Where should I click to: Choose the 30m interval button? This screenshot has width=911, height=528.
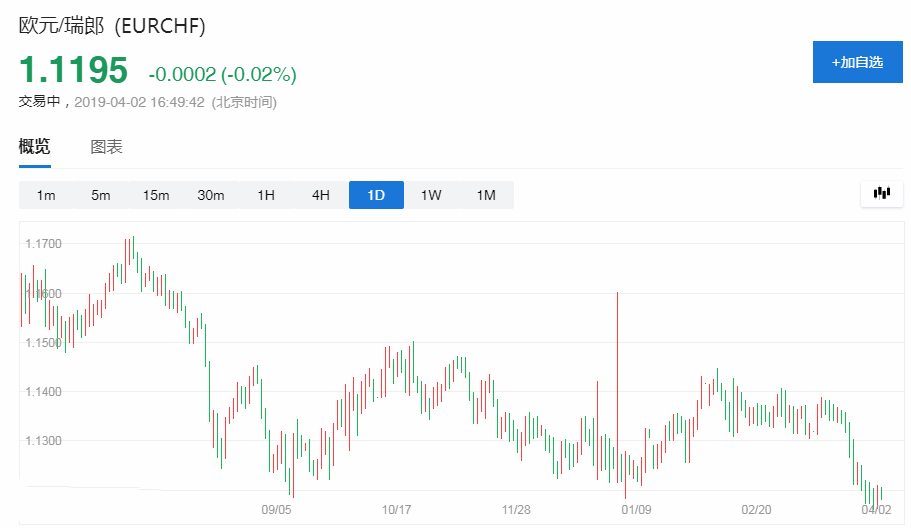(210, 195)
